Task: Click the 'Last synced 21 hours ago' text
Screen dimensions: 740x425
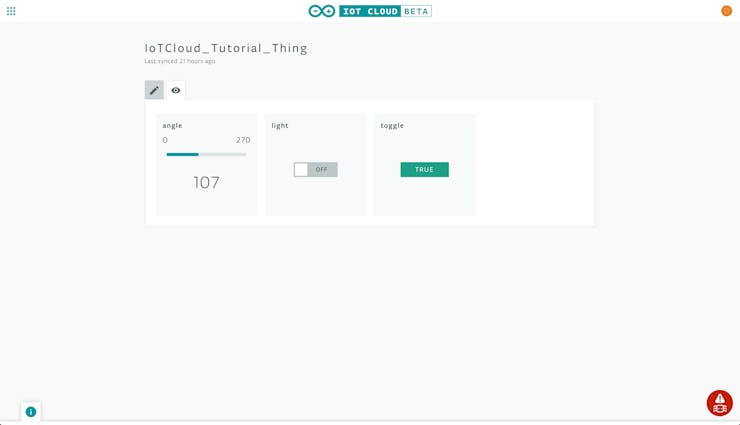Action: (180, 61)
